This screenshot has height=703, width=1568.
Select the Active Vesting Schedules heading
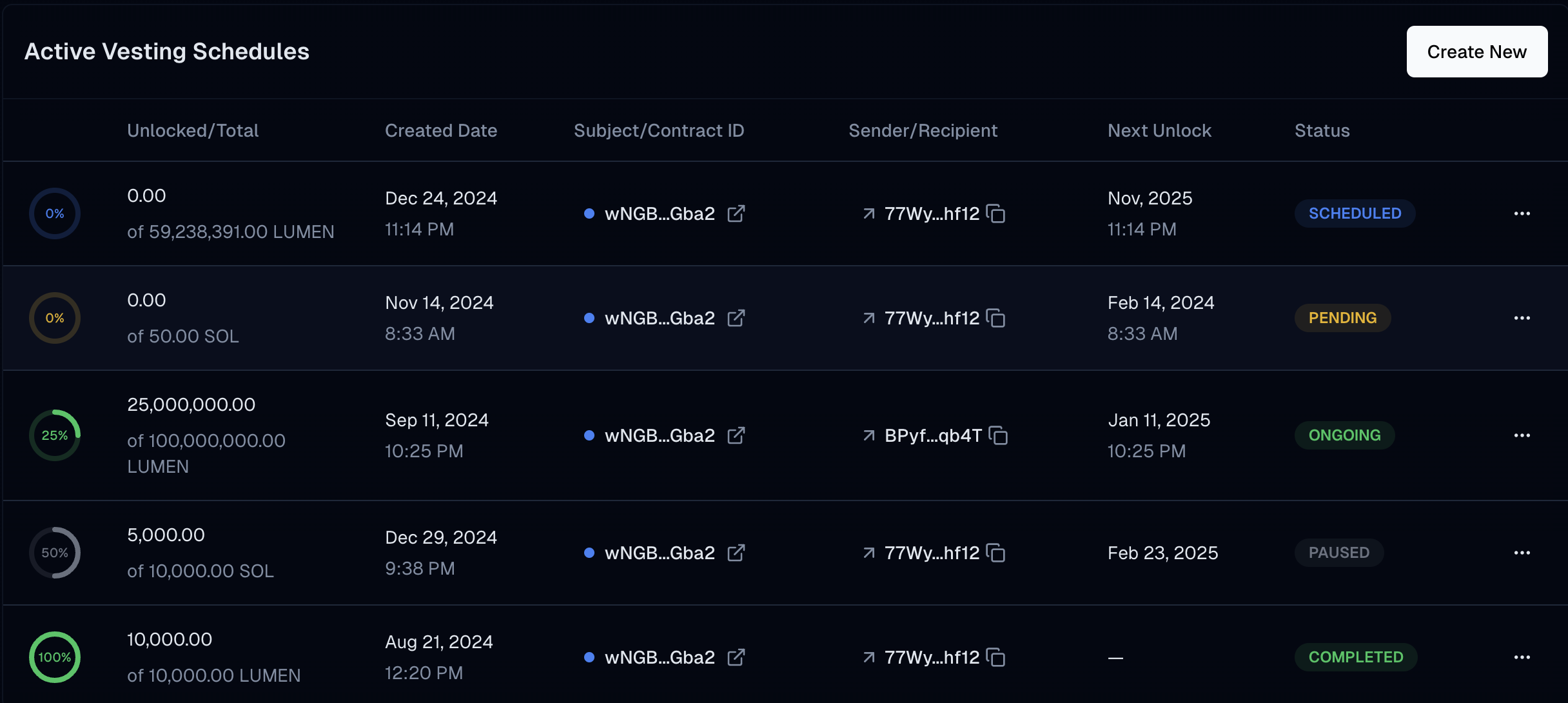pos(167,51)
